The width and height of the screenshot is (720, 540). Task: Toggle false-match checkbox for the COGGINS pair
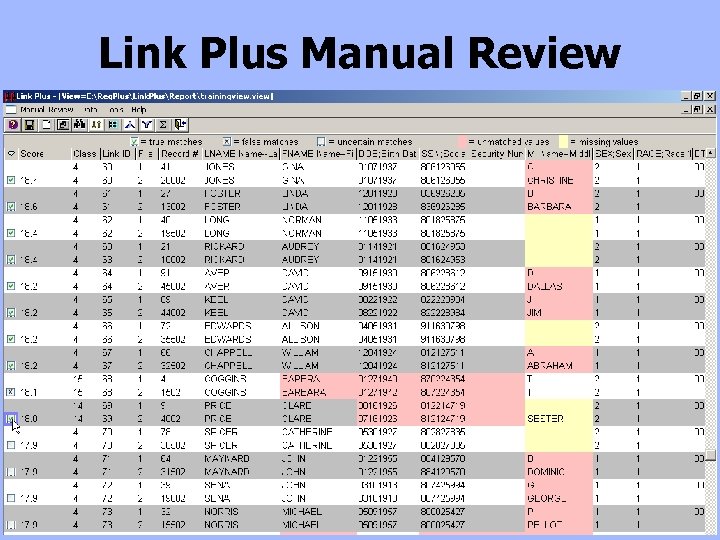[11, 392]
